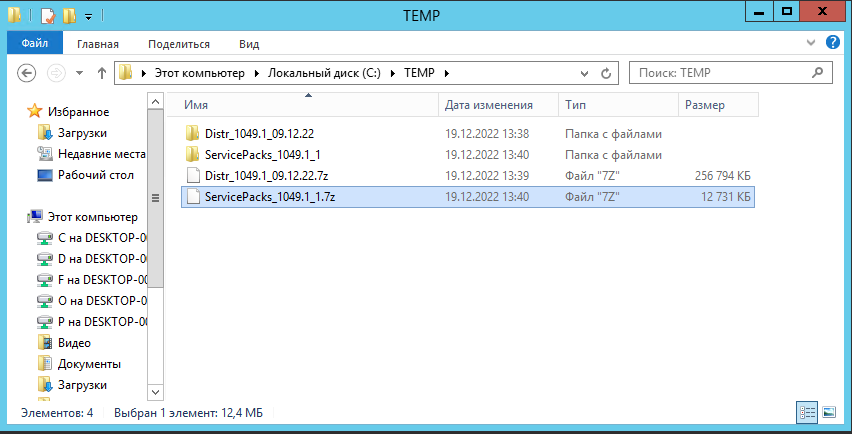The width and height of the screenshot is (852, 434).
Task: Select ServicePacks_1049.1_1 folder icon
Action: [x=193, y=154]
